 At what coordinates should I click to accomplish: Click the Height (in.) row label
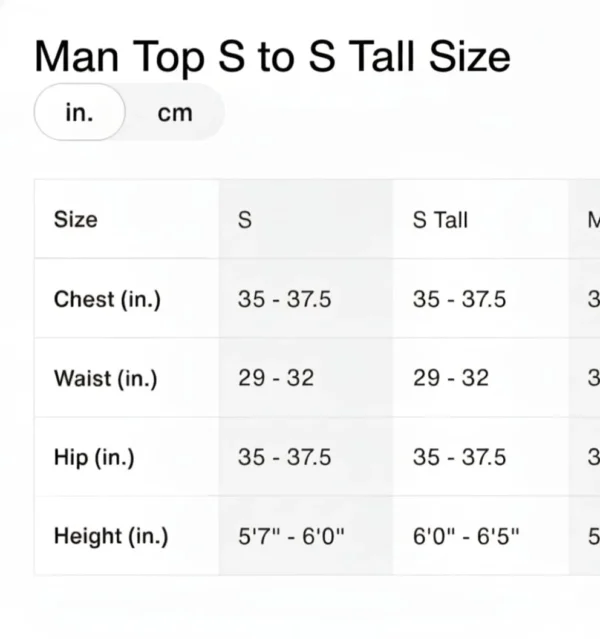pyautogui.click(x=111, y=536)
